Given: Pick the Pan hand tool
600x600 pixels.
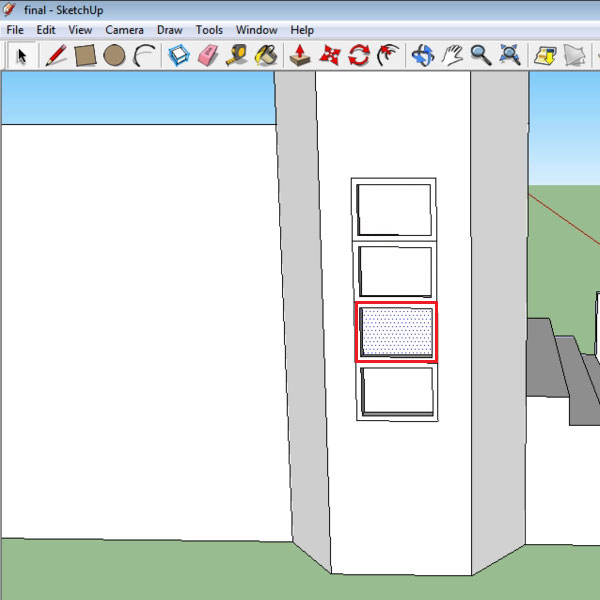Looking at the screenshot, I should click(x=452, y=55).
